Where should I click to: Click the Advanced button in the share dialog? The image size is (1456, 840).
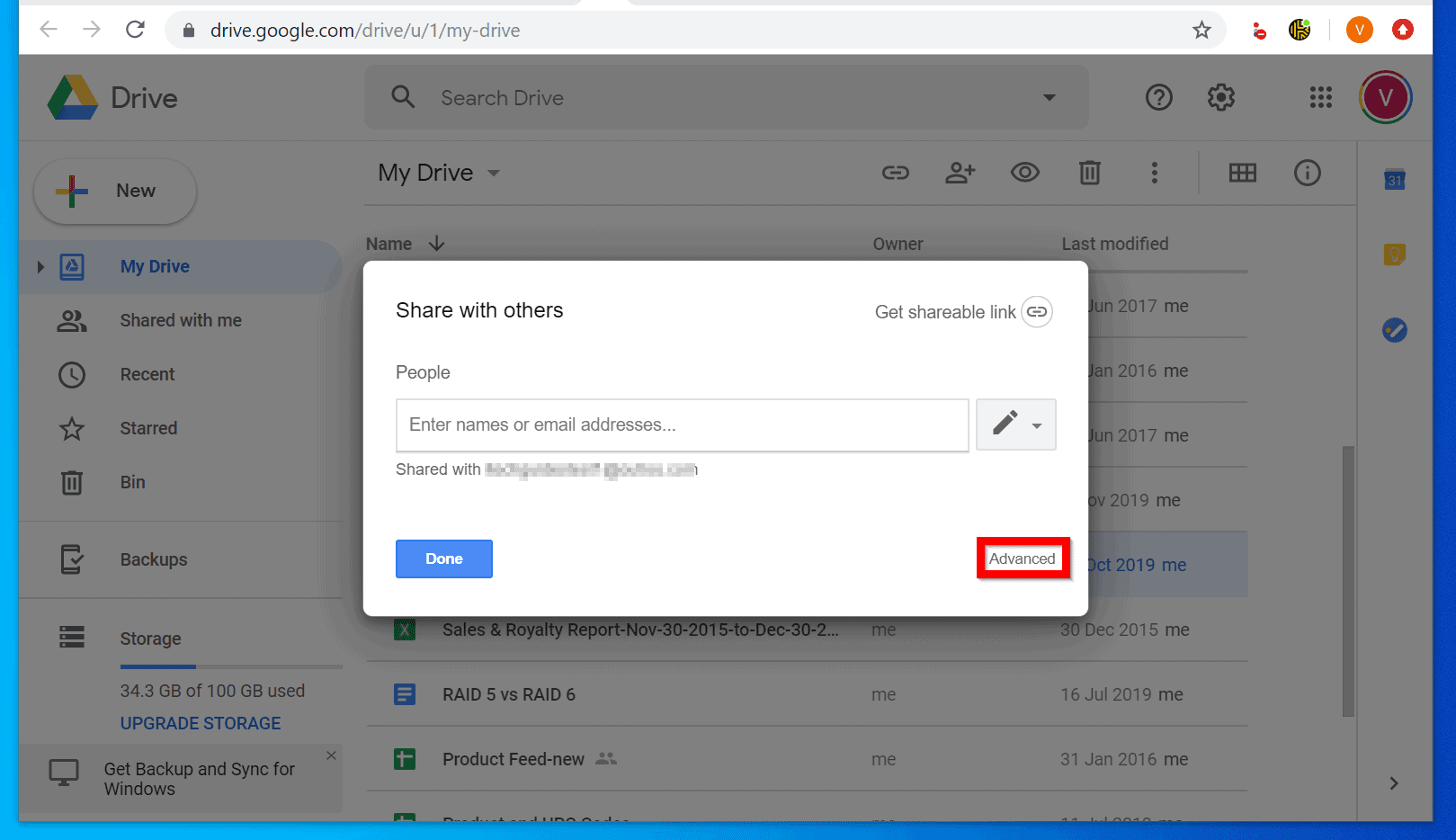pyautogui.click(x=1023, y=559)
